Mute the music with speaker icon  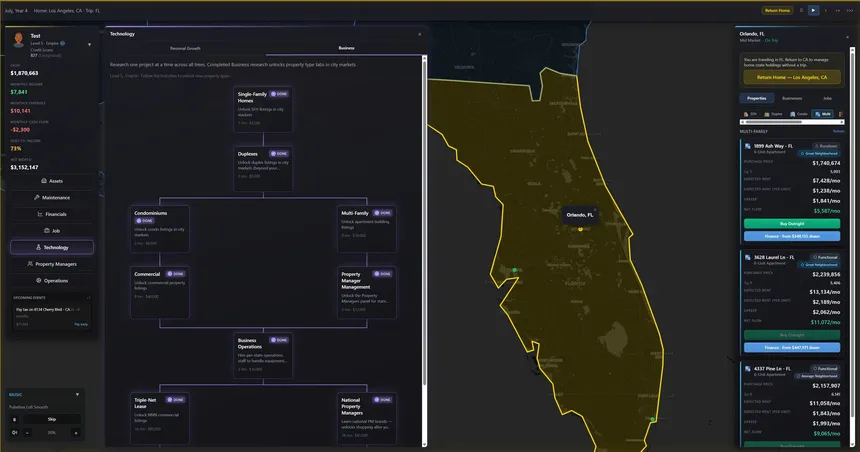click(15, 433)
